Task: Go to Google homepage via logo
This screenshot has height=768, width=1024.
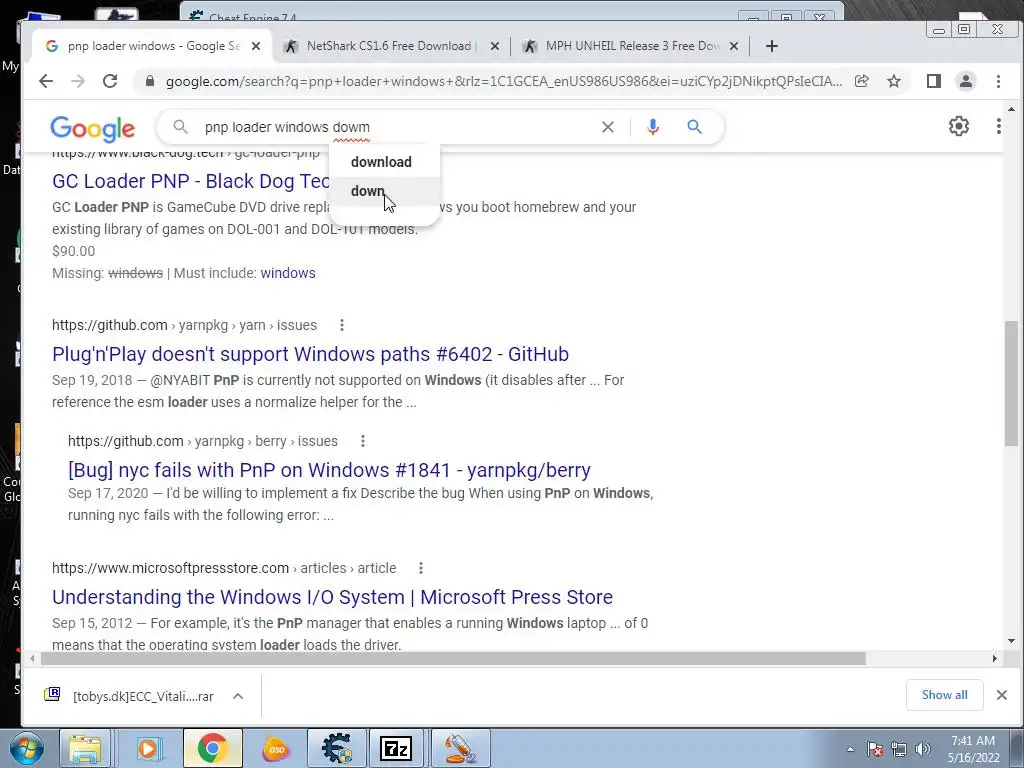Action: [x=93, y=128]
